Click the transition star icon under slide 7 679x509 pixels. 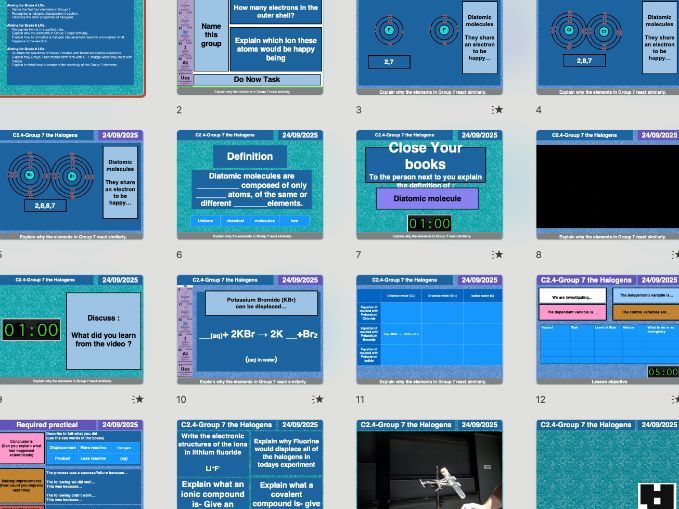tap(498, 255)
